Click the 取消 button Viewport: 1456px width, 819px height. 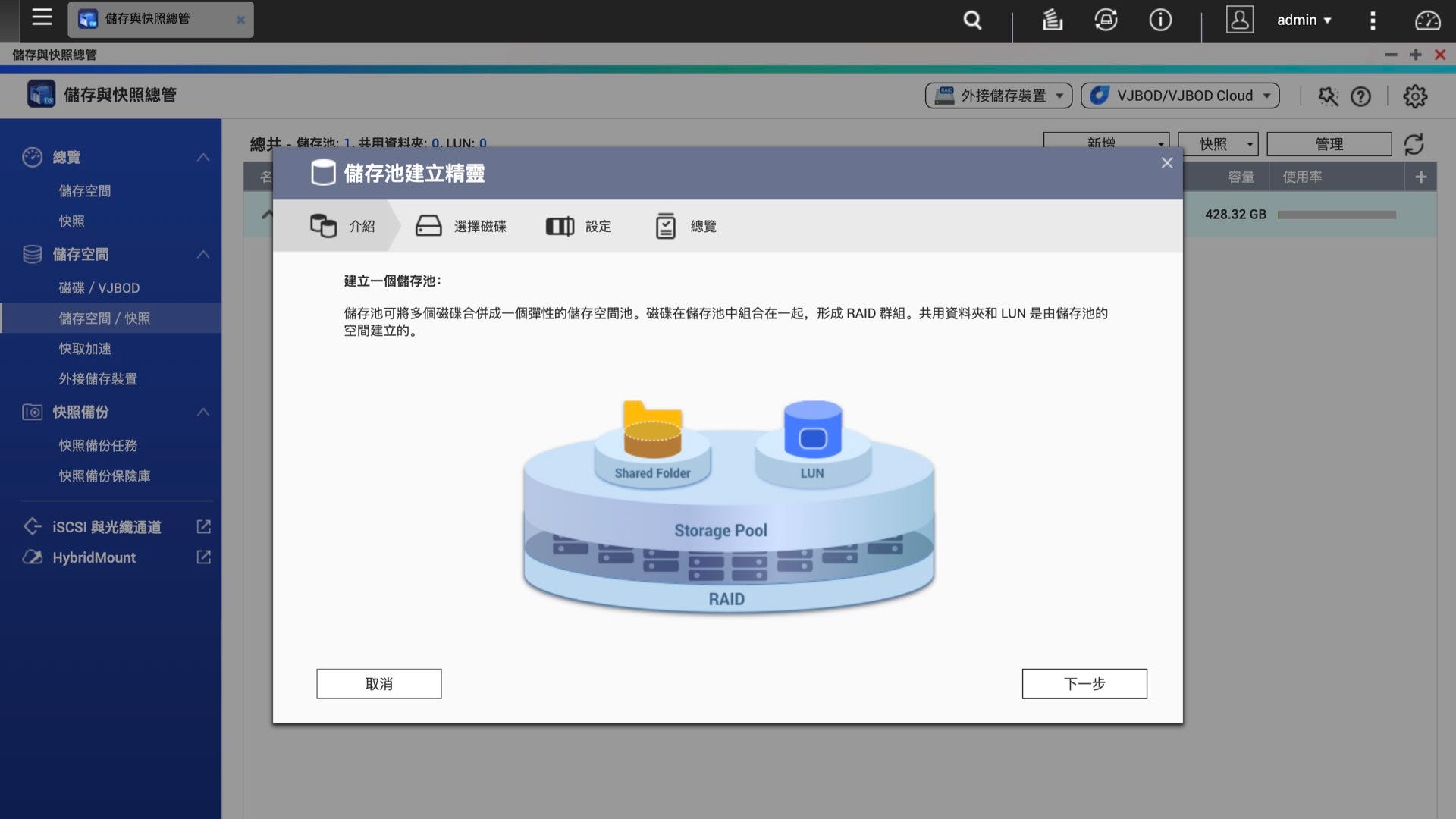click(x=379, y=684)
